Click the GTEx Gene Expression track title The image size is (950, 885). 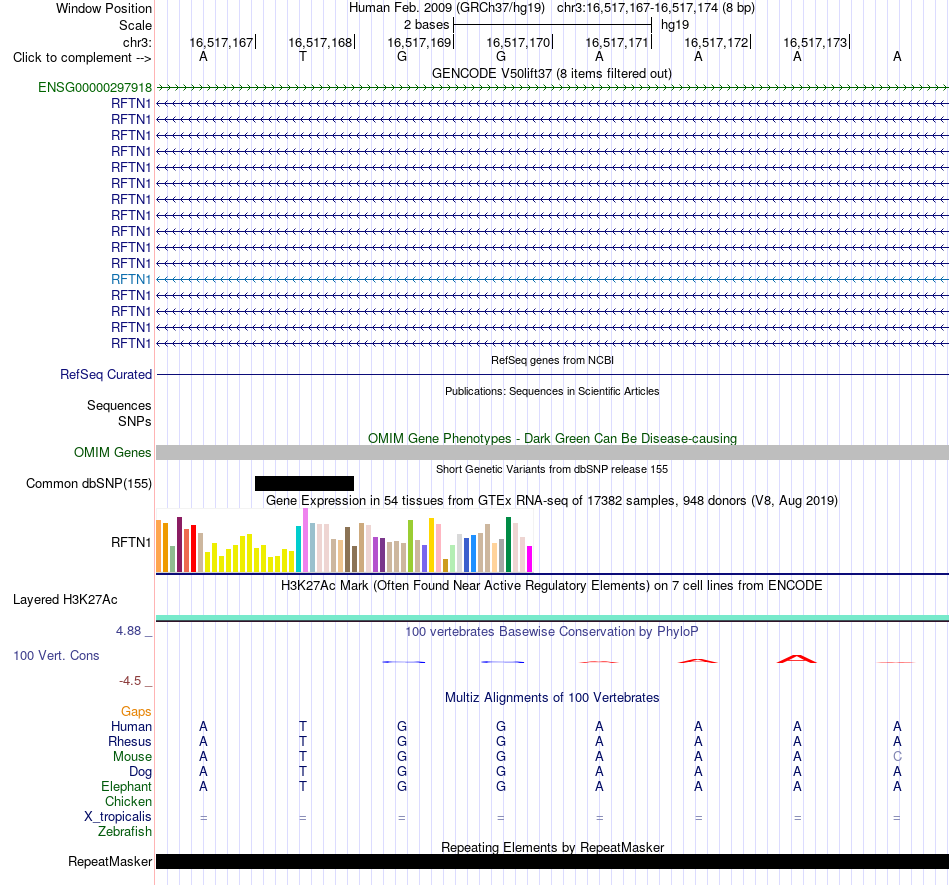[552, 501]
